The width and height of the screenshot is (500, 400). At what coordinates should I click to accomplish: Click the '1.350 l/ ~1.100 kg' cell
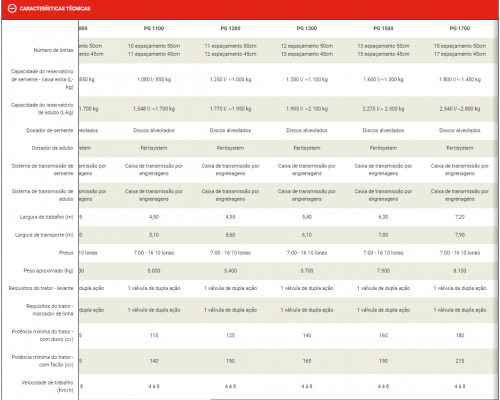[x=307, y=79]
